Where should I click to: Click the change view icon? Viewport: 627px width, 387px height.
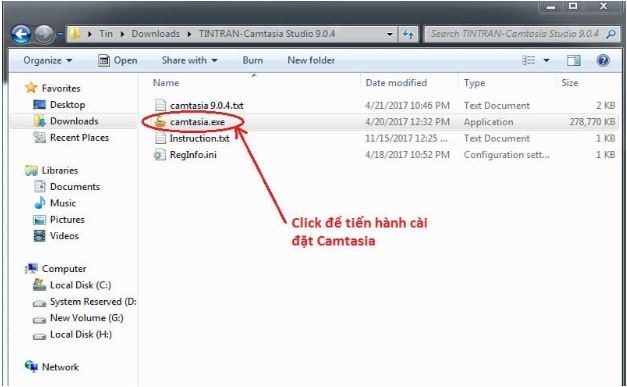(x=529, y=60)
